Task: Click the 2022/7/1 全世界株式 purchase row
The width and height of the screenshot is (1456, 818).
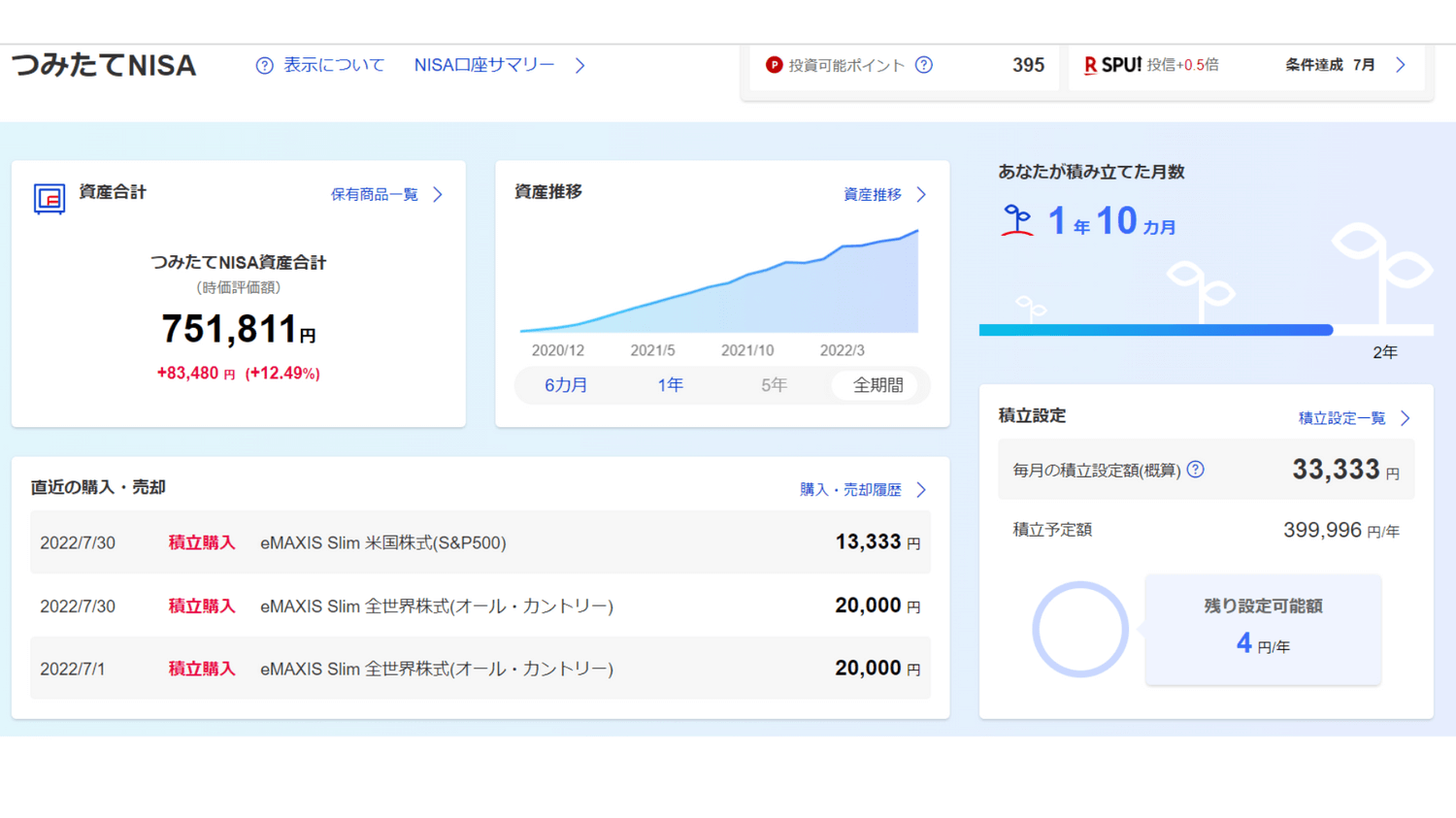Action: 480,669
